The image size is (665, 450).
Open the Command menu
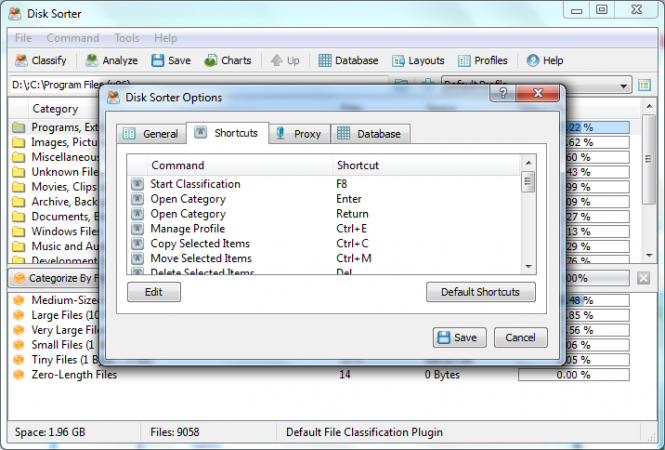[73, 38]
